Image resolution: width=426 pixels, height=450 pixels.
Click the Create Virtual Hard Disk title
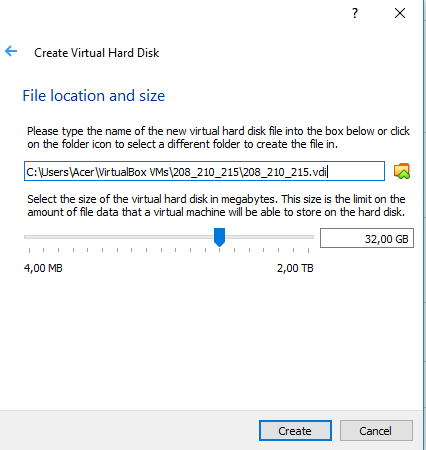(x=97, y=53)
